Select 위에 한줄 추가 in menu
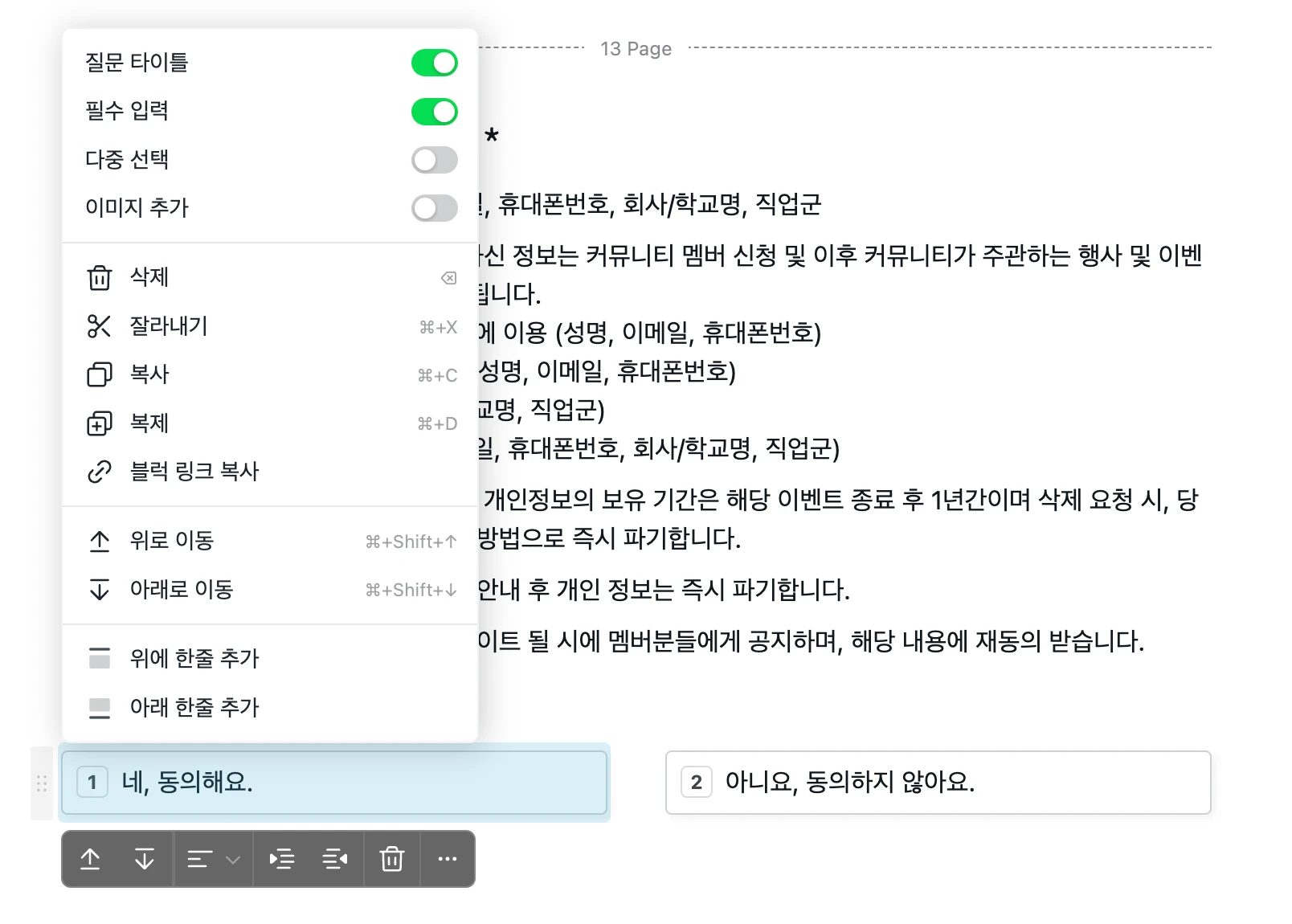This screenshot has height=924, width=1292. 194,659
